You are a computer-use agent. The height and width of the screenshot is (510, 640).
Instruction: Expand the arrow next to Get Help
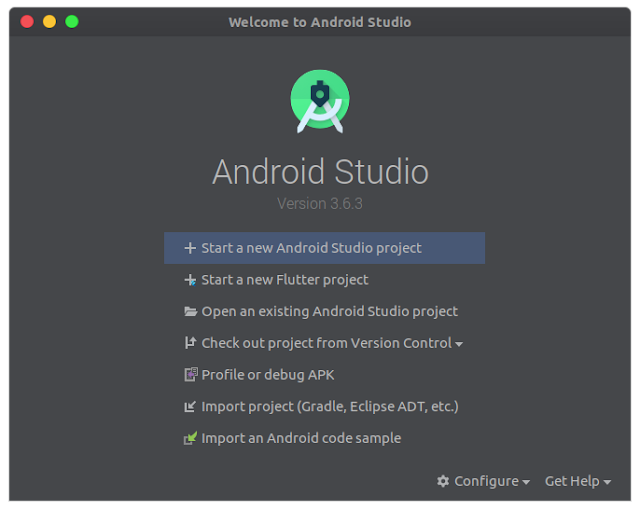(x=607, y=483)
